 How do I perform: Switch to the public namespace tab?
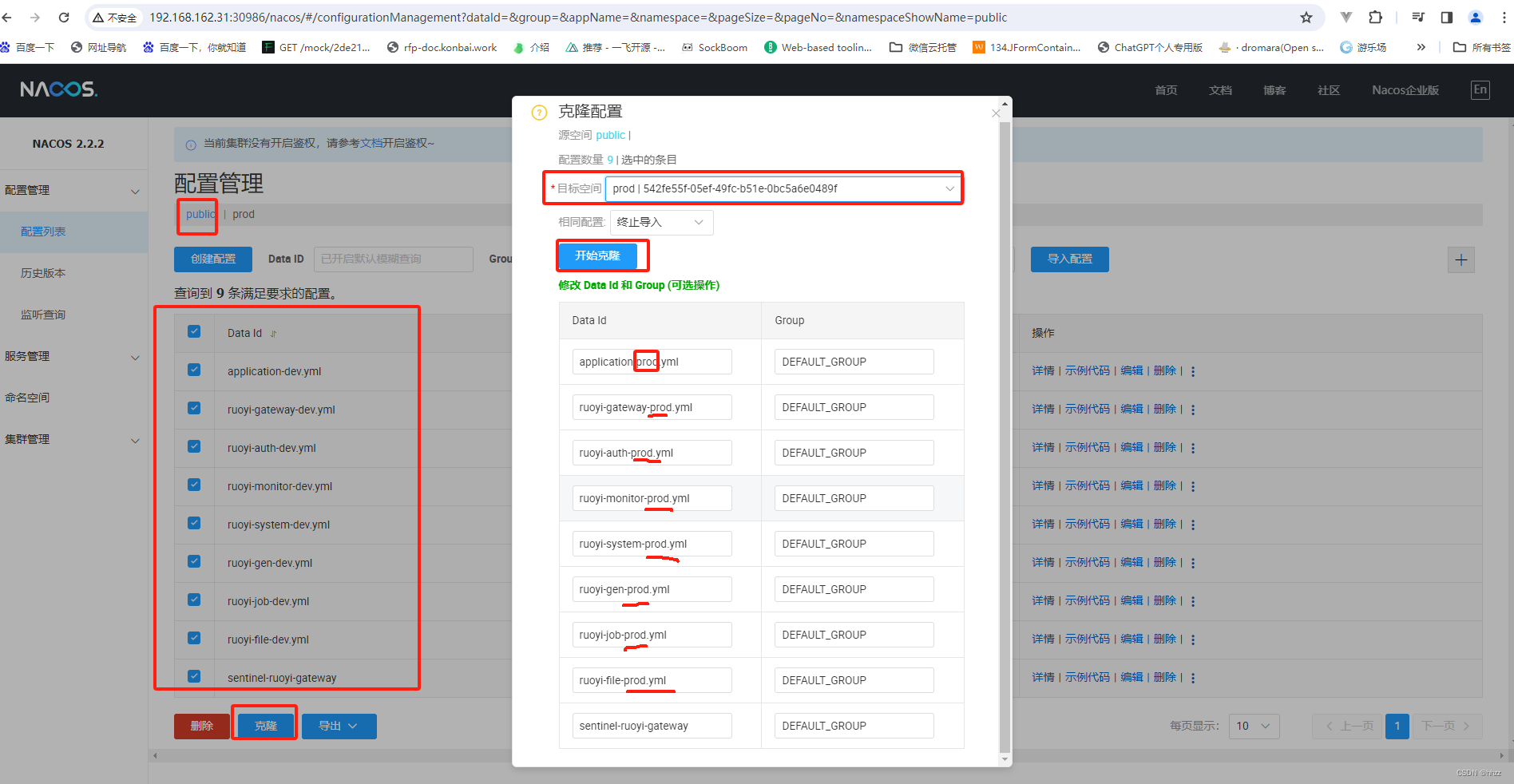coord(200,214)
